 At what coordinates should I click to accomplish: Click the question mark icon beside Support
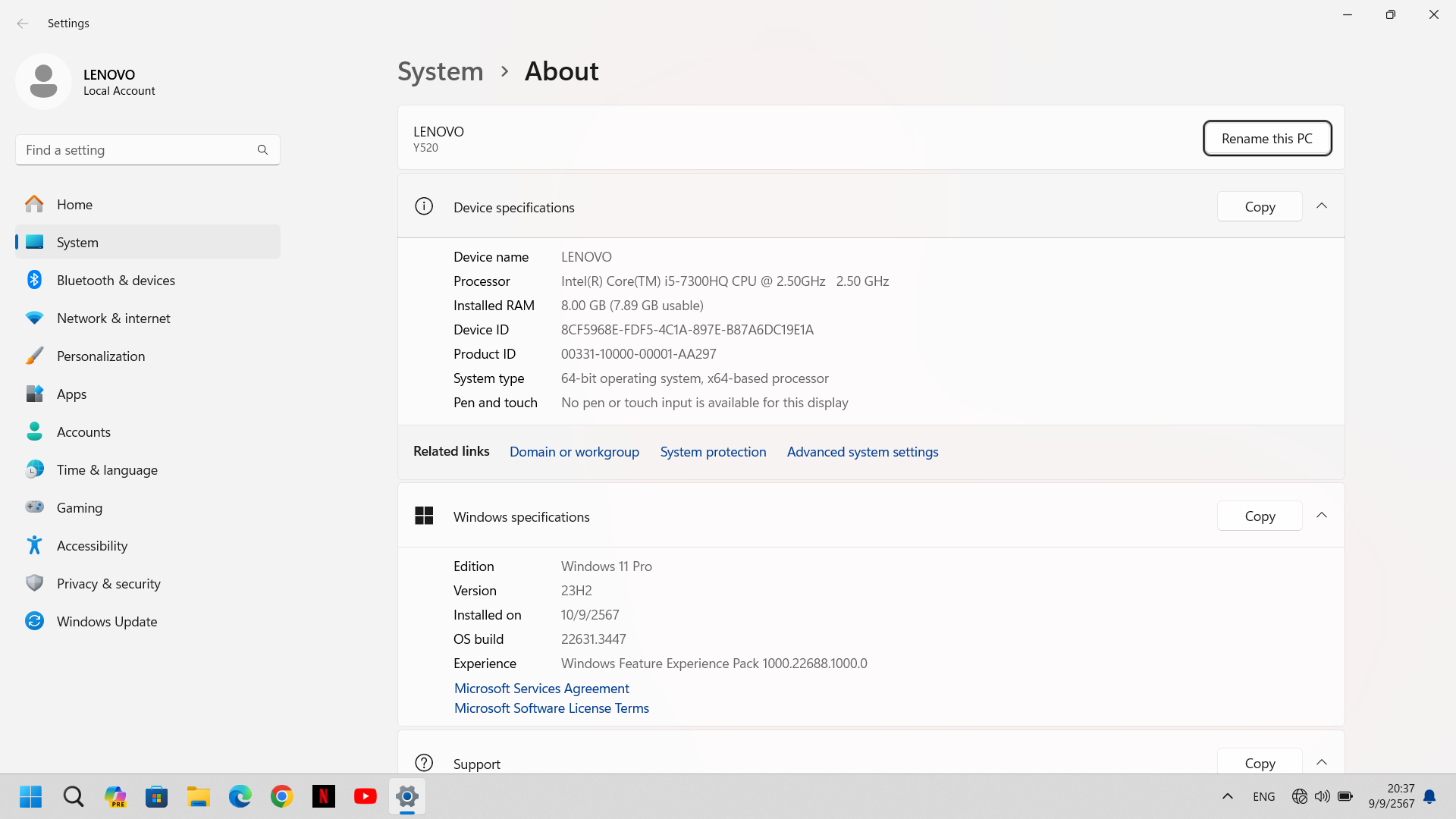click(x=424, y=763)
